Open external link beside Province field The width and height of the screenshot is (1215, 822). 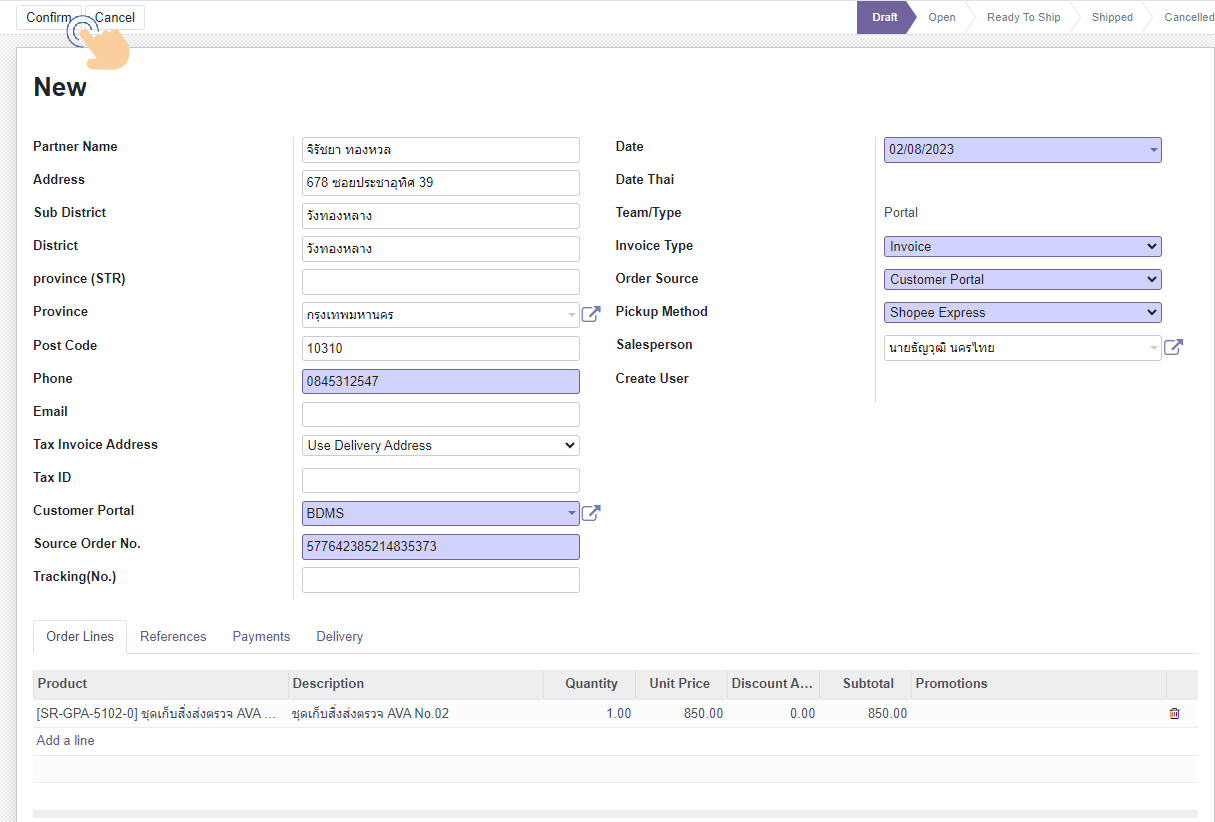591,314
